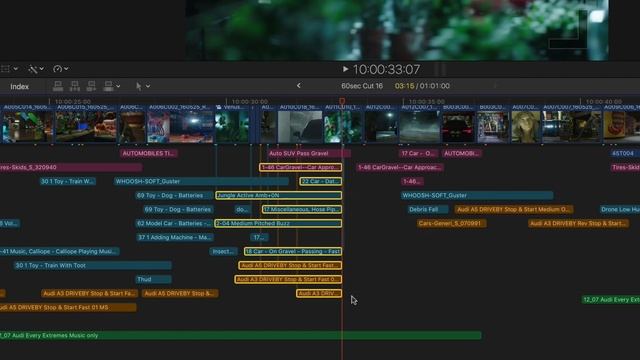
Task: Select Audi A3 DRIVEBY Stop & Start Fast O... clip
Action: [288, 279]
